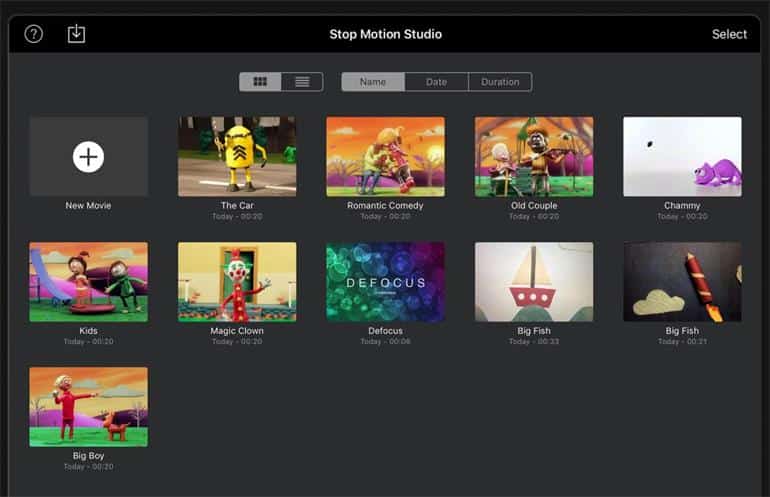Open the Big Fish crayon thumbnail

tap(682, 282)
